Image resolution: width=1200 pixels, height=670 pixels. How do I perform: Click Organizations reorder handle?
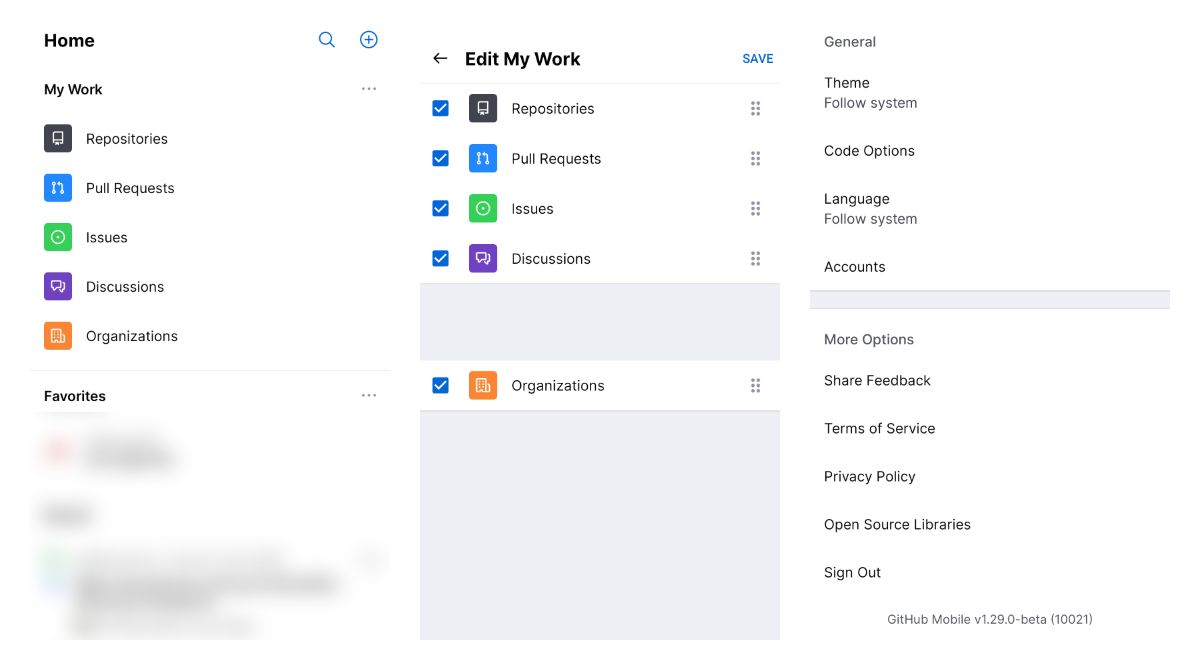(755, 385)
